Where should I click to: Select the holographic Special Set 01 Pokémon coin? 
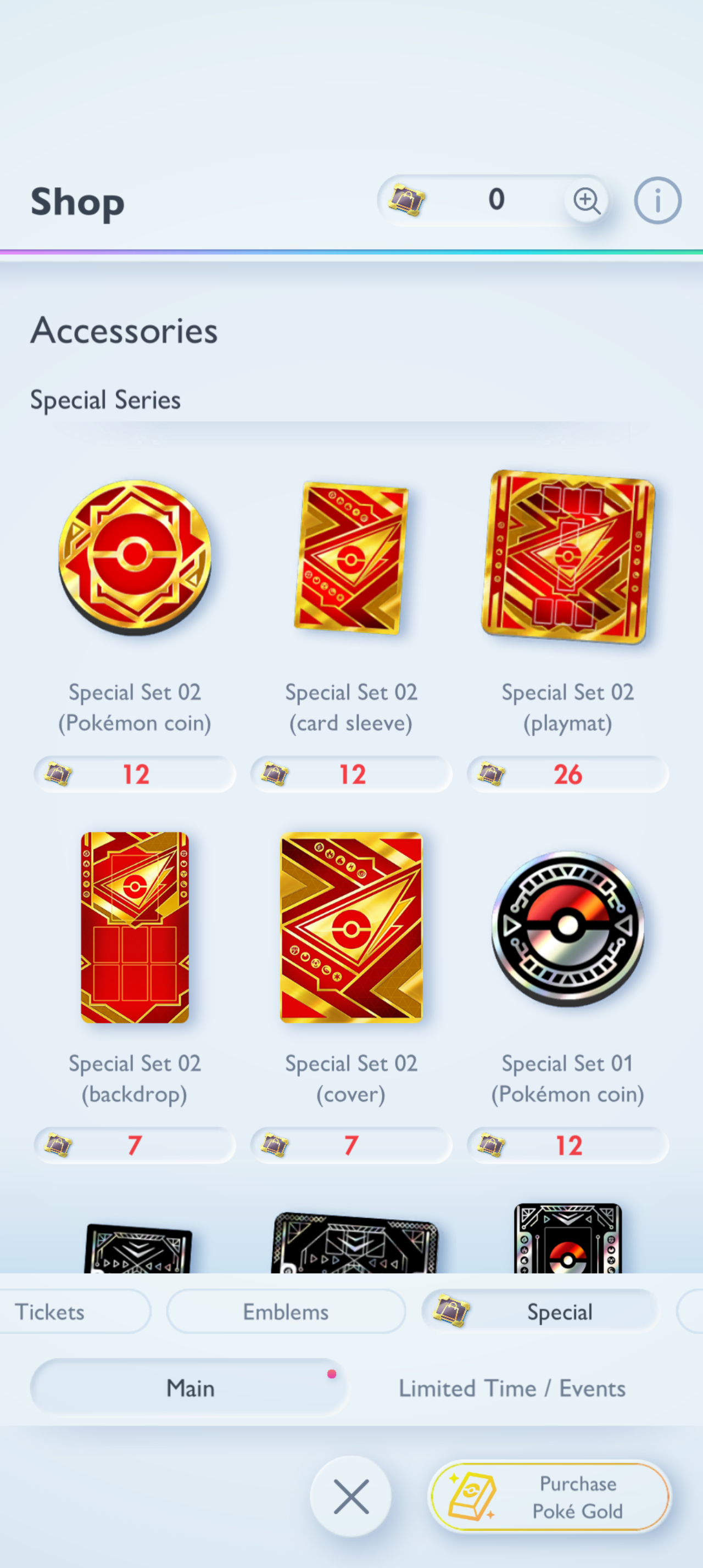568,929
